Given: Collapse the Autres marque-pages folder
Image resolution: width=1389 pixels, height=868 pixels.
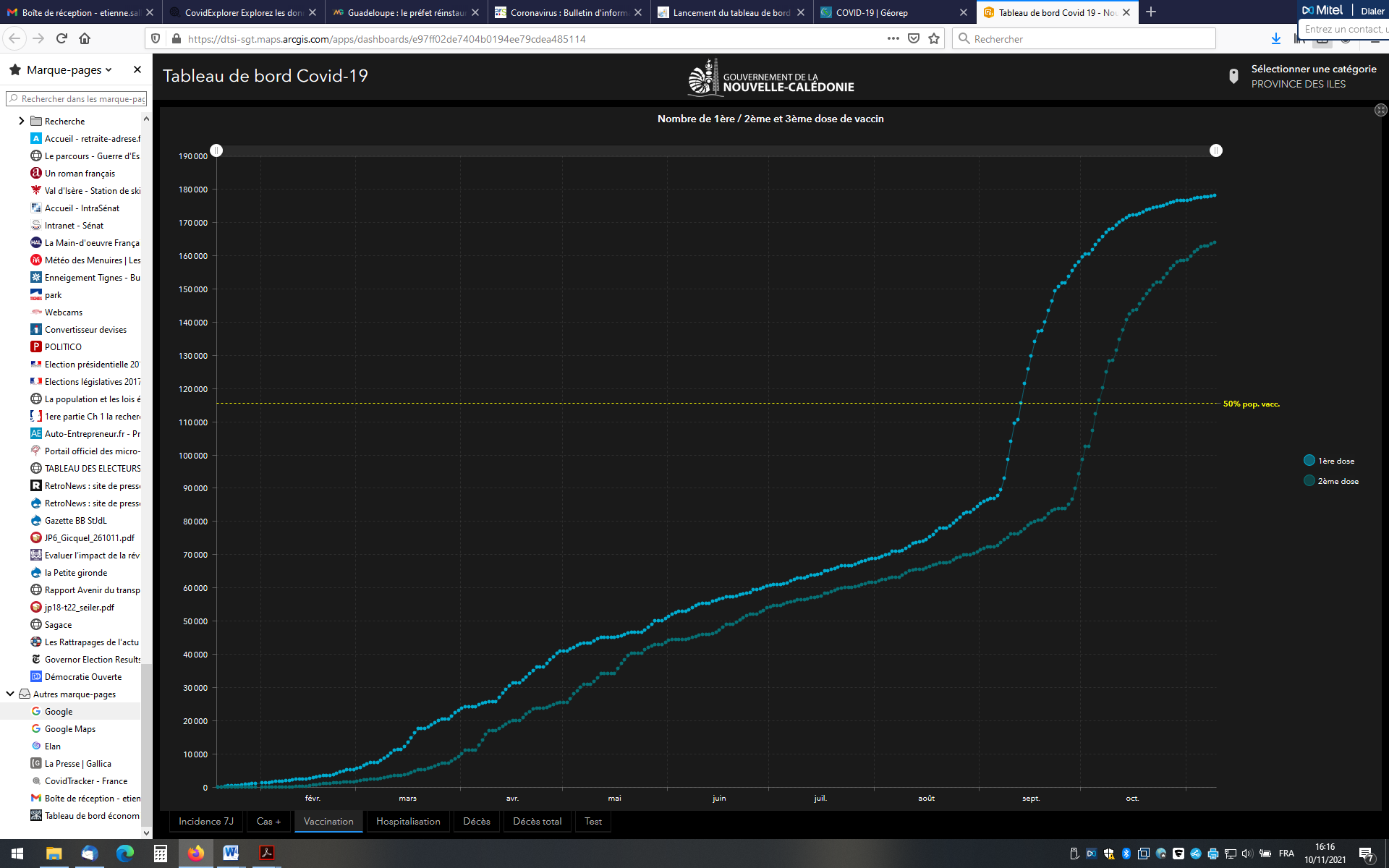Looking at the screenshot, I should click(x=10, y=694).
